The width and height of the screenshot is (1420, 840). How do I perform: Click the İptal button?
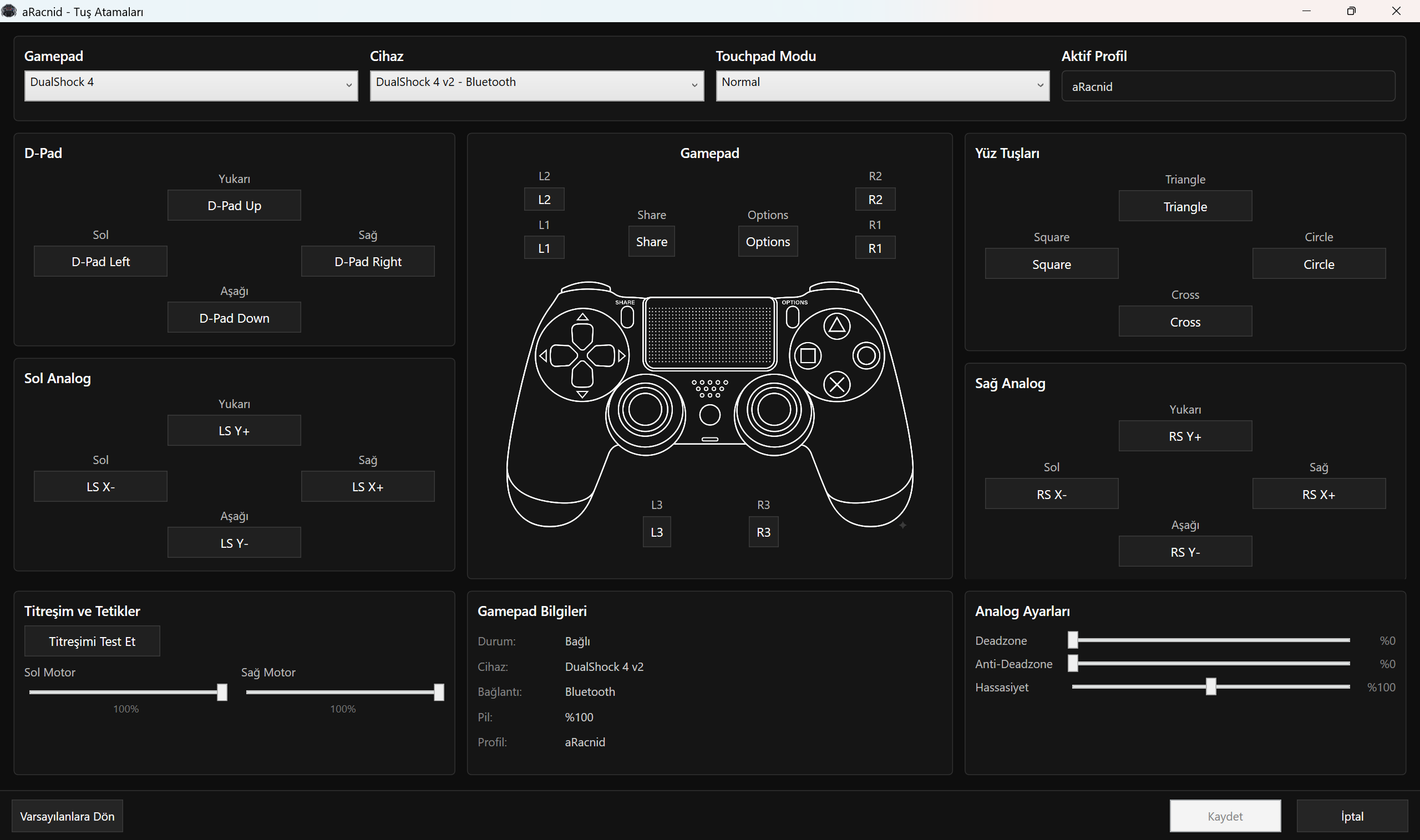[1352, 816]
